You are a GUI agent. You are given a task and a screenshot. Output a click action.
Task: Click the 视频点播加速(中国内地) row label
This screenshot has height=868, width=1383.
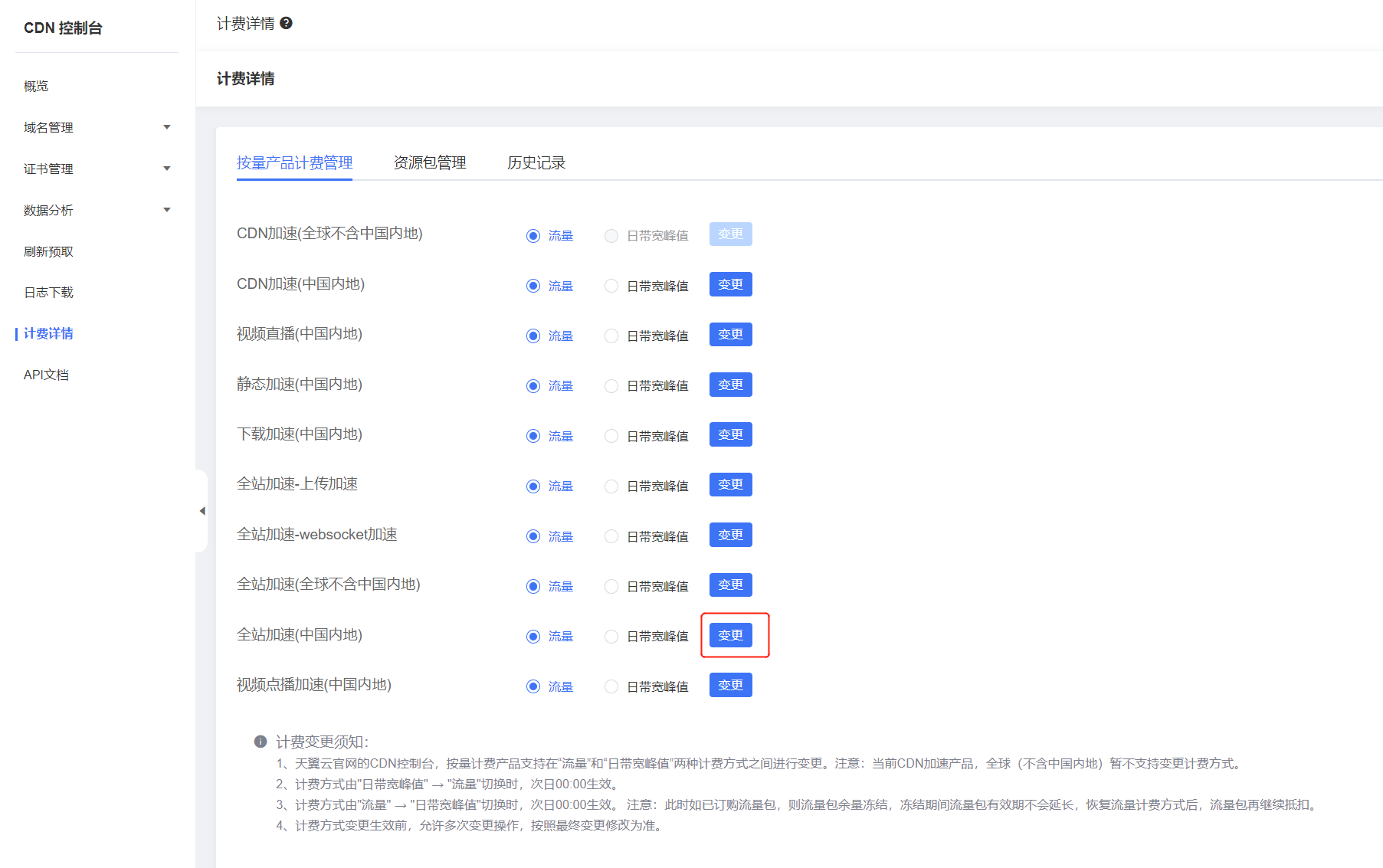pos(314,685)
